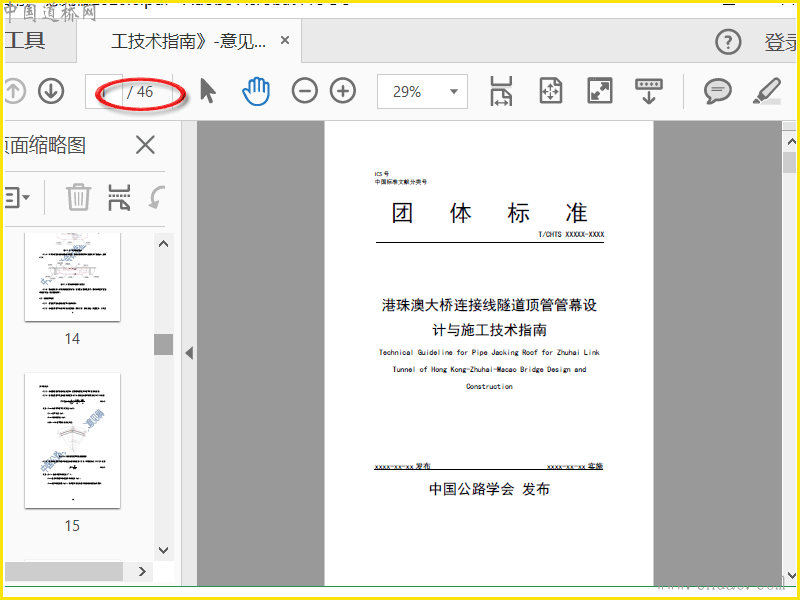Select page 15 thumbnail
The width and height of the screenshot is (800, 600).
coord(72,440)
